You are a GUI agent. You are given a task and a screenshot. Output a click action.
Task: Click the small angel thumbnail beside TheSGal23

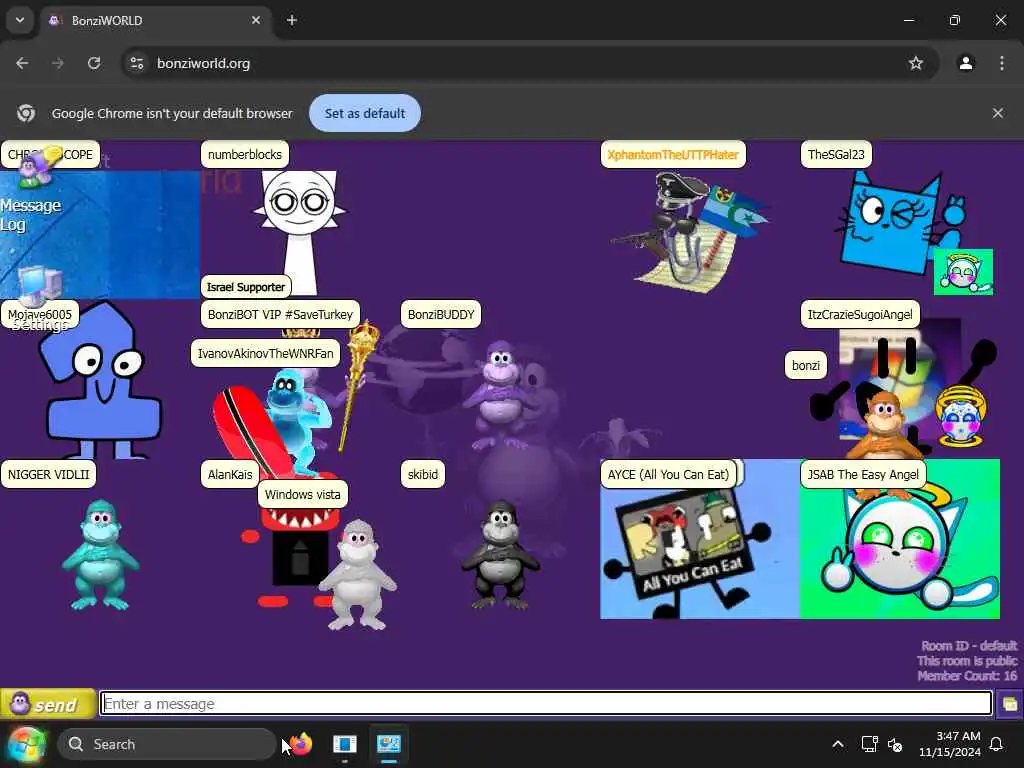(x=963, y=272)
